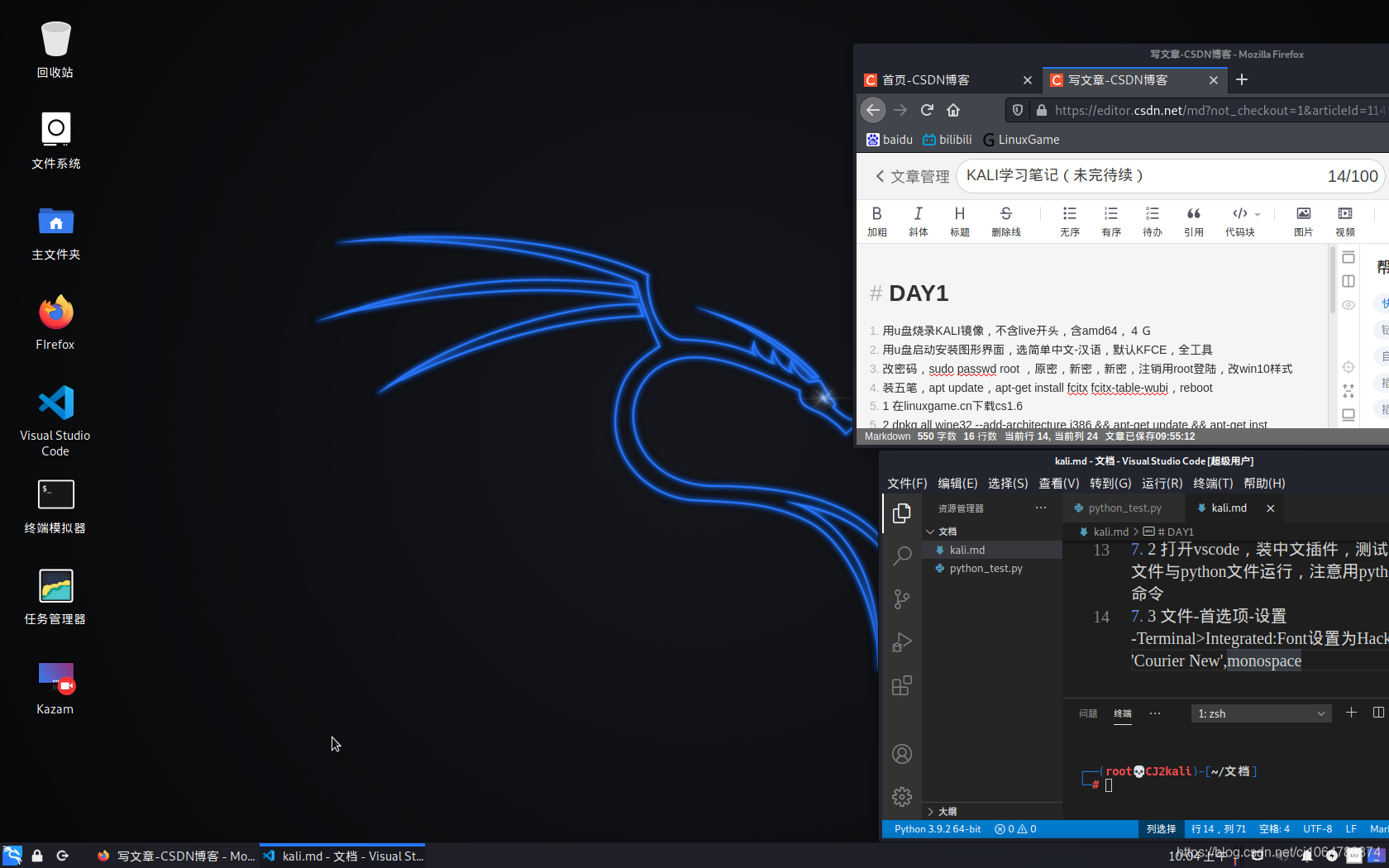Reload the page in Firefox
Viewport: 1389px width, 868px height.
click(927, 110)
